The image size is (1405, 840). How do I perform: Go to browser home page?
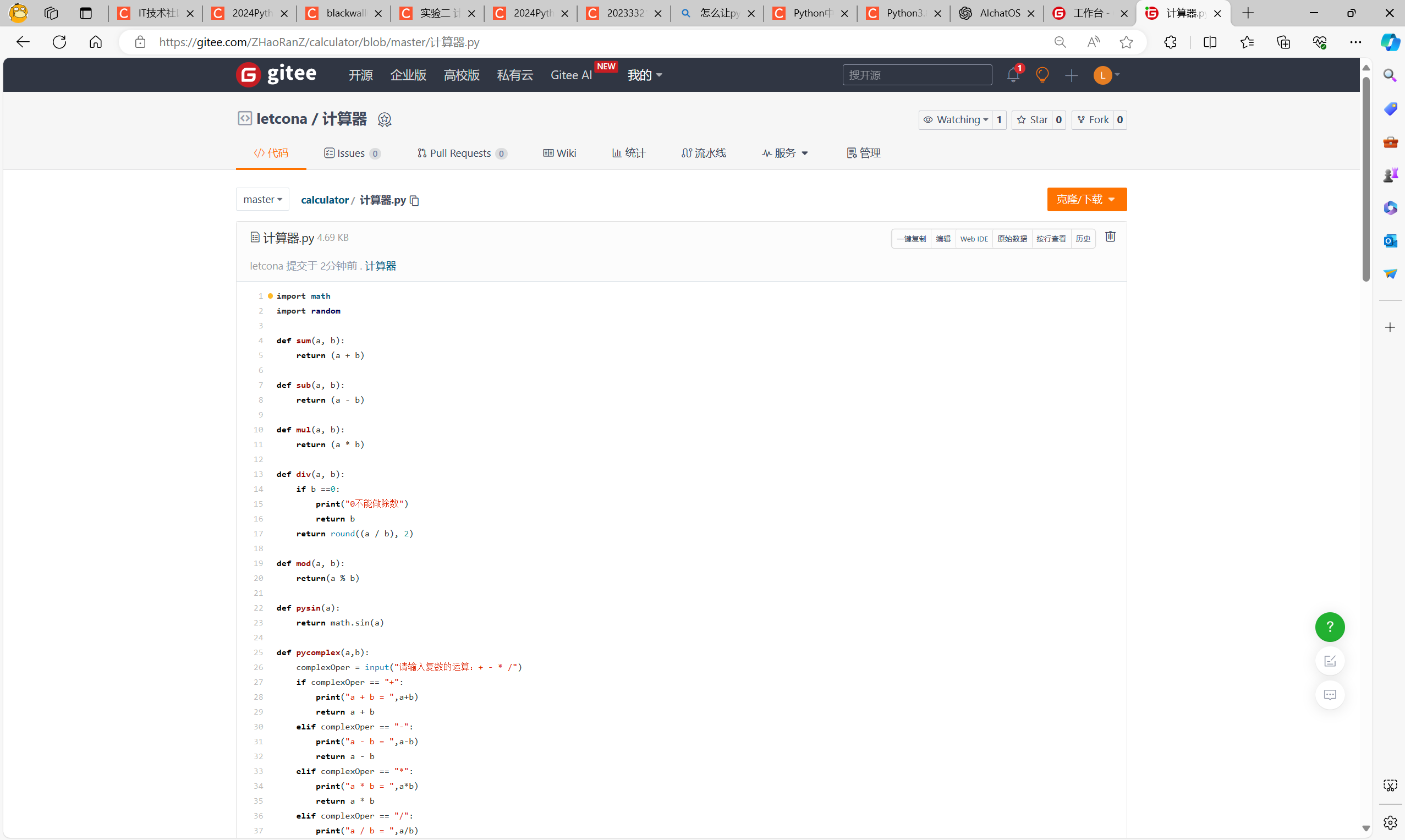96,42
